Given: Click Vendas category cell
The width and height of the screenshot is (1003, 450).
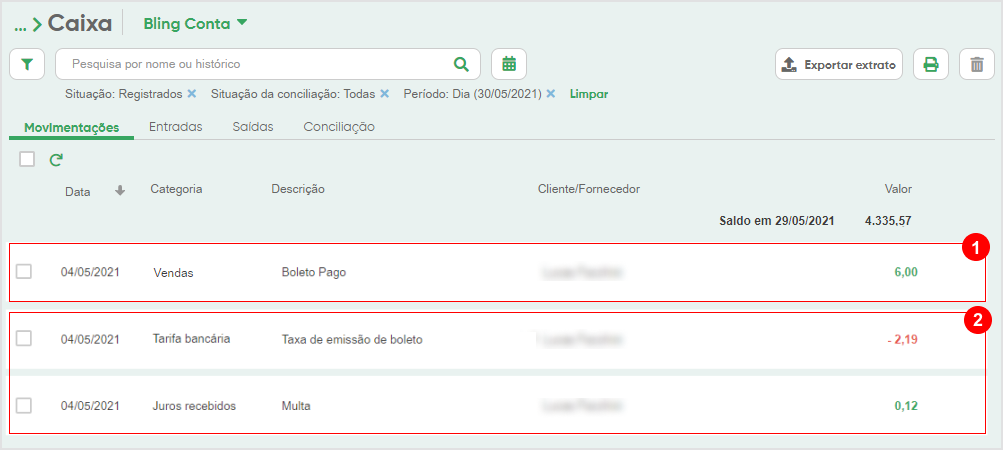Looking at the screenshot, I should click(173, 273).
